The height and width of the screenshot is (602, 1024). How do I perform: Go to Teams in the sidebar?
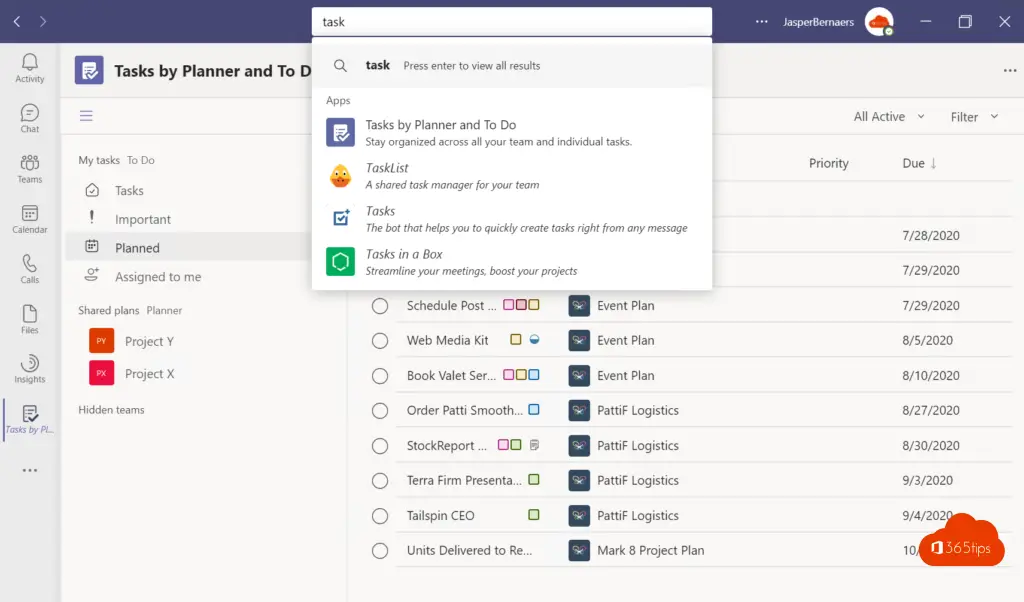[x=29, y=168]
